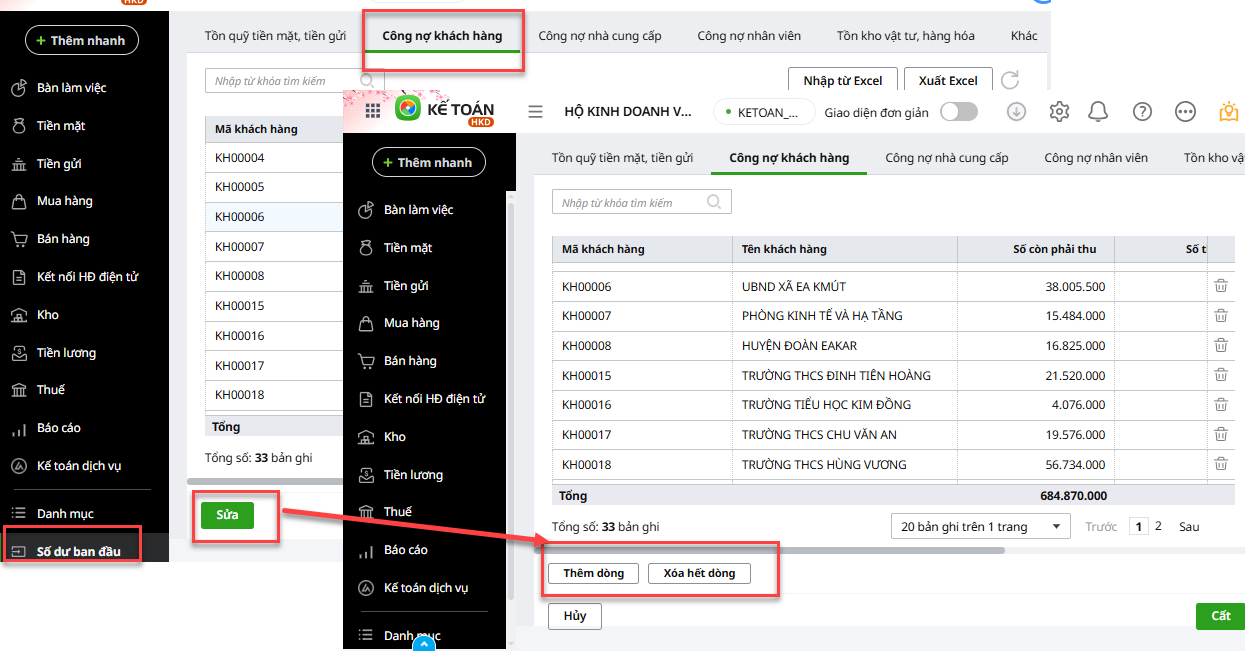Open the apps grid icon

coord(373,111)
